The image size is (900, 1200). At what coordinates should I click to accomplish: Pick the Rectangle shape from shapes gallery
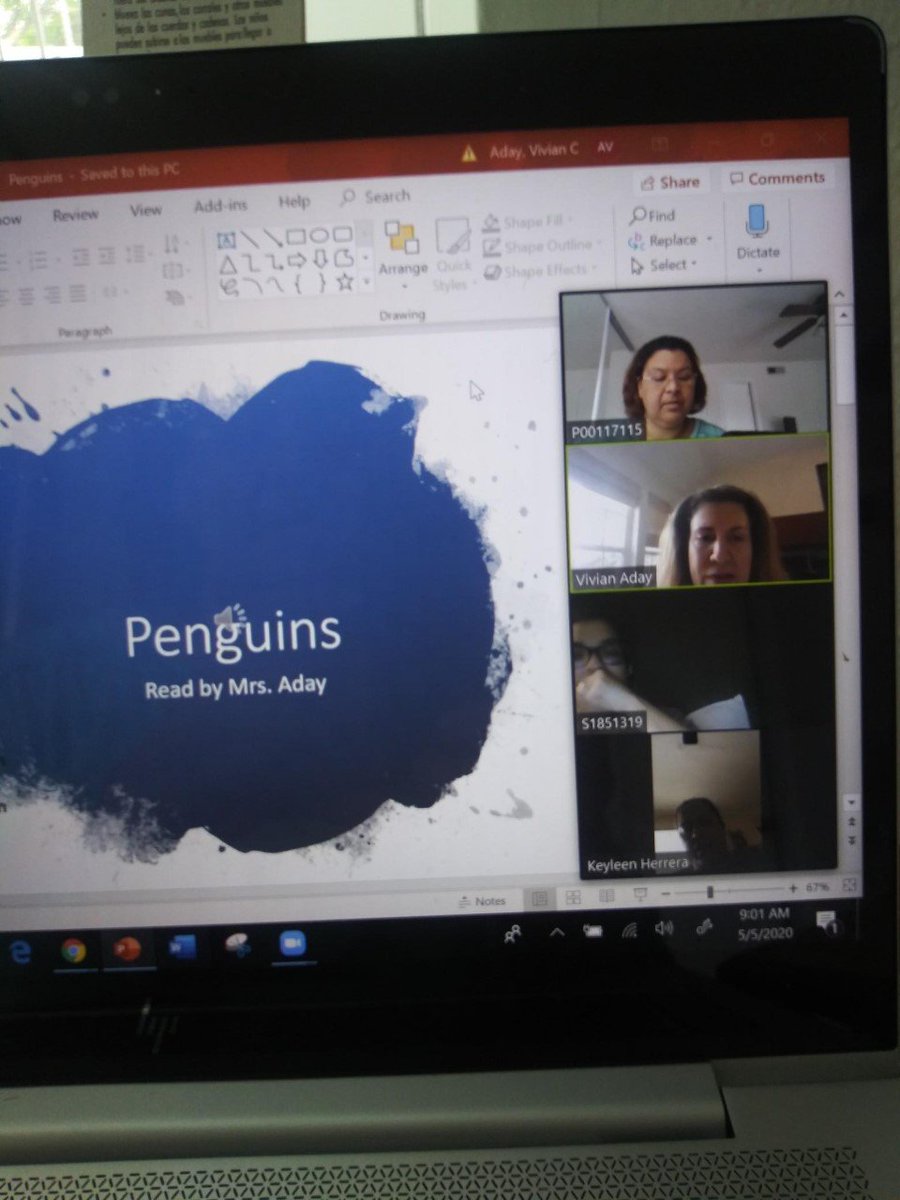point(296,237)
